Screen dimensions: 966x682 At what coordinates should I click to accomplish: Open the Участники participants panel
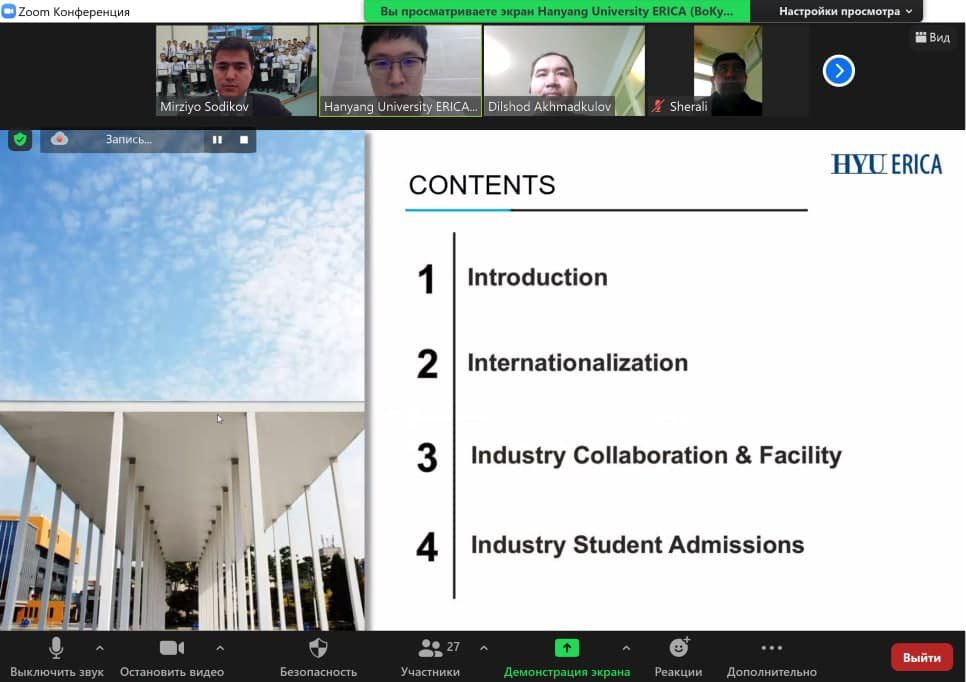click(x=431, y=649)
